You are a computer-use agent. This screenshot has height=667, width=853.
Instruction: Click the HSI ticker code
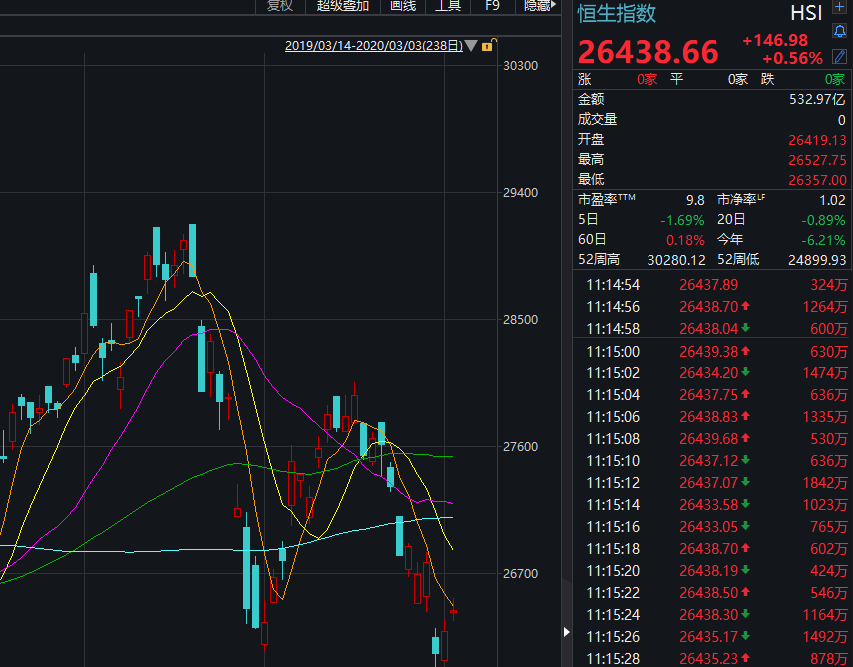[x=806, y=13]
